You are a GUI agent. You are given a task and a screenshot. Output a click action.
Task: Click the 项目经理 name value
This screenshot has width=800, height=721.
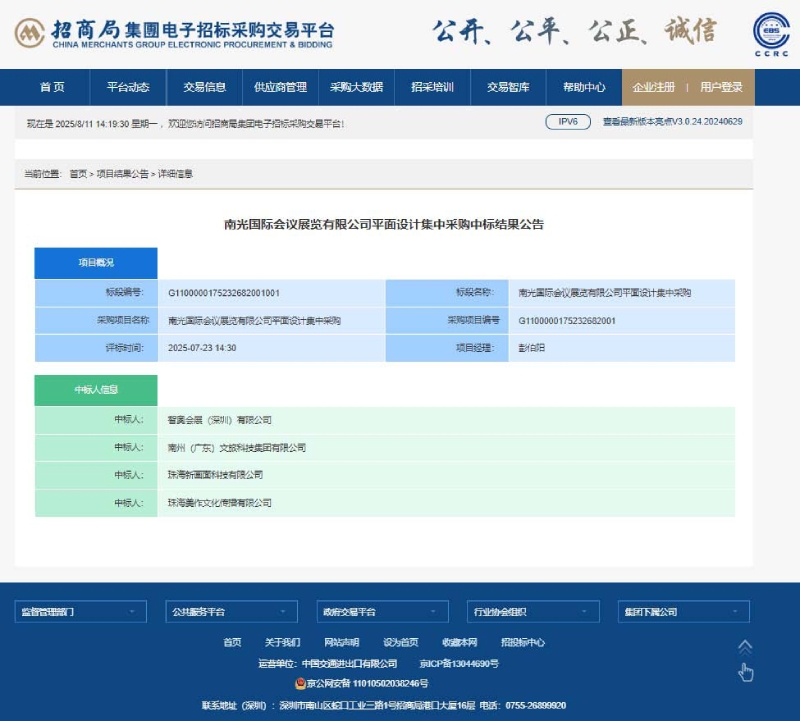click(532, 348)
